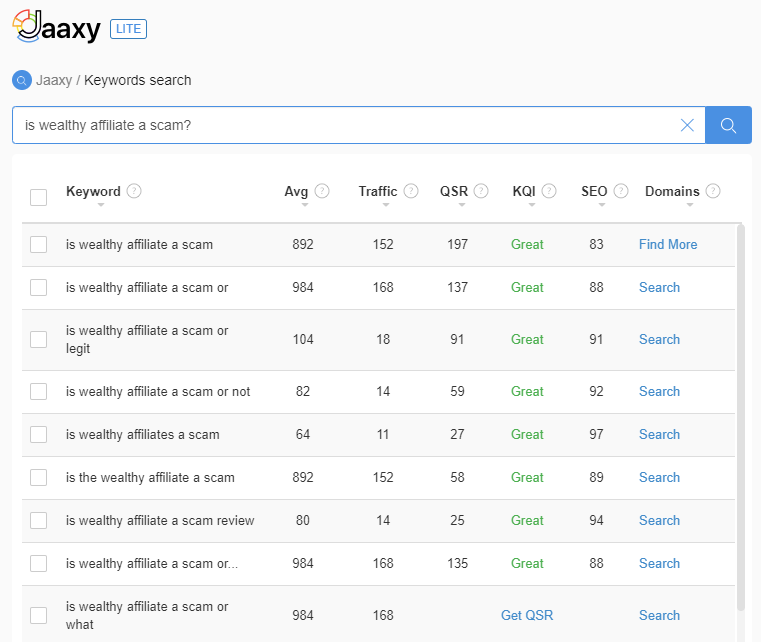
Task: Click Traffic value 11
Action: click(383, 434)
